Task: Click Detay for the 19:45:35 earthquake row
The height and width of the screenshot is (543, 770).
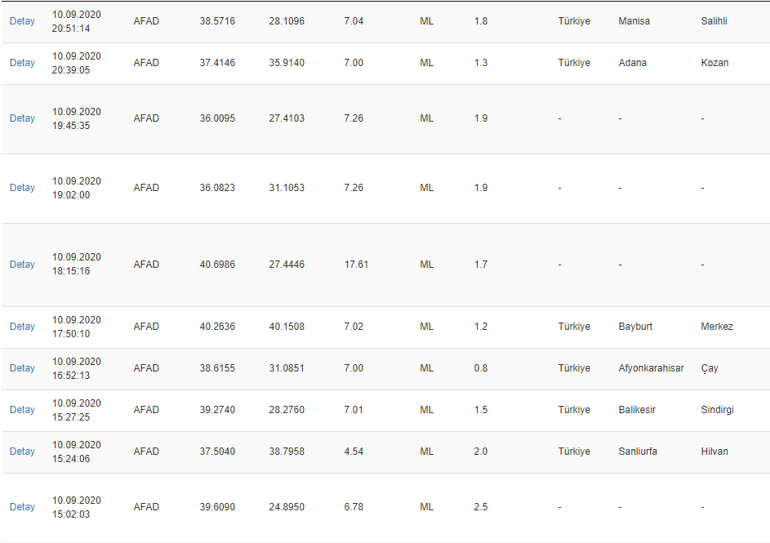Action: click(x=22, y=118)
